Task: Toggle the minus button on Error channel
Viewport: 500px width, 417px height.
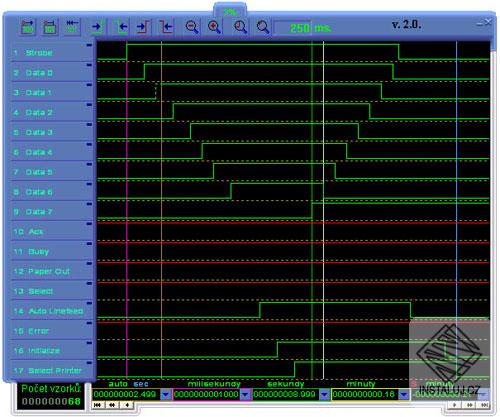Action: pyautogui.click(x=89, y=323)
